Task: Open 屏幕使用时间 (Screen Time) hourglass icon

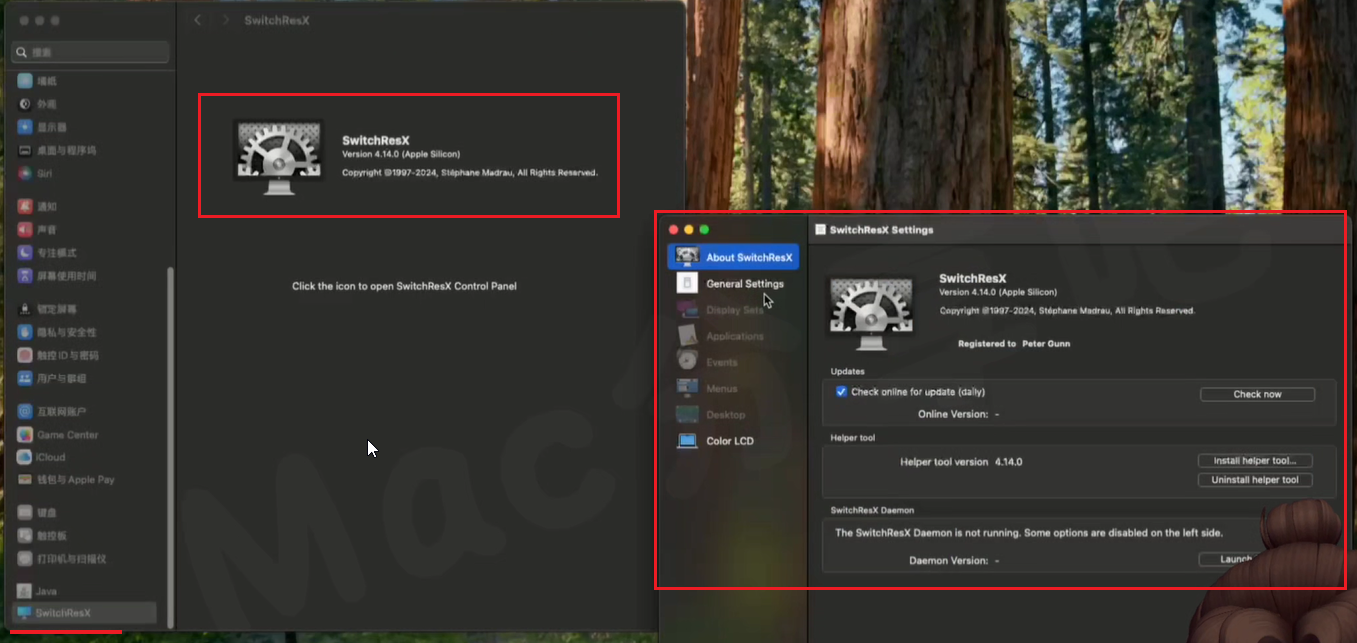Action: pos(25,275)
